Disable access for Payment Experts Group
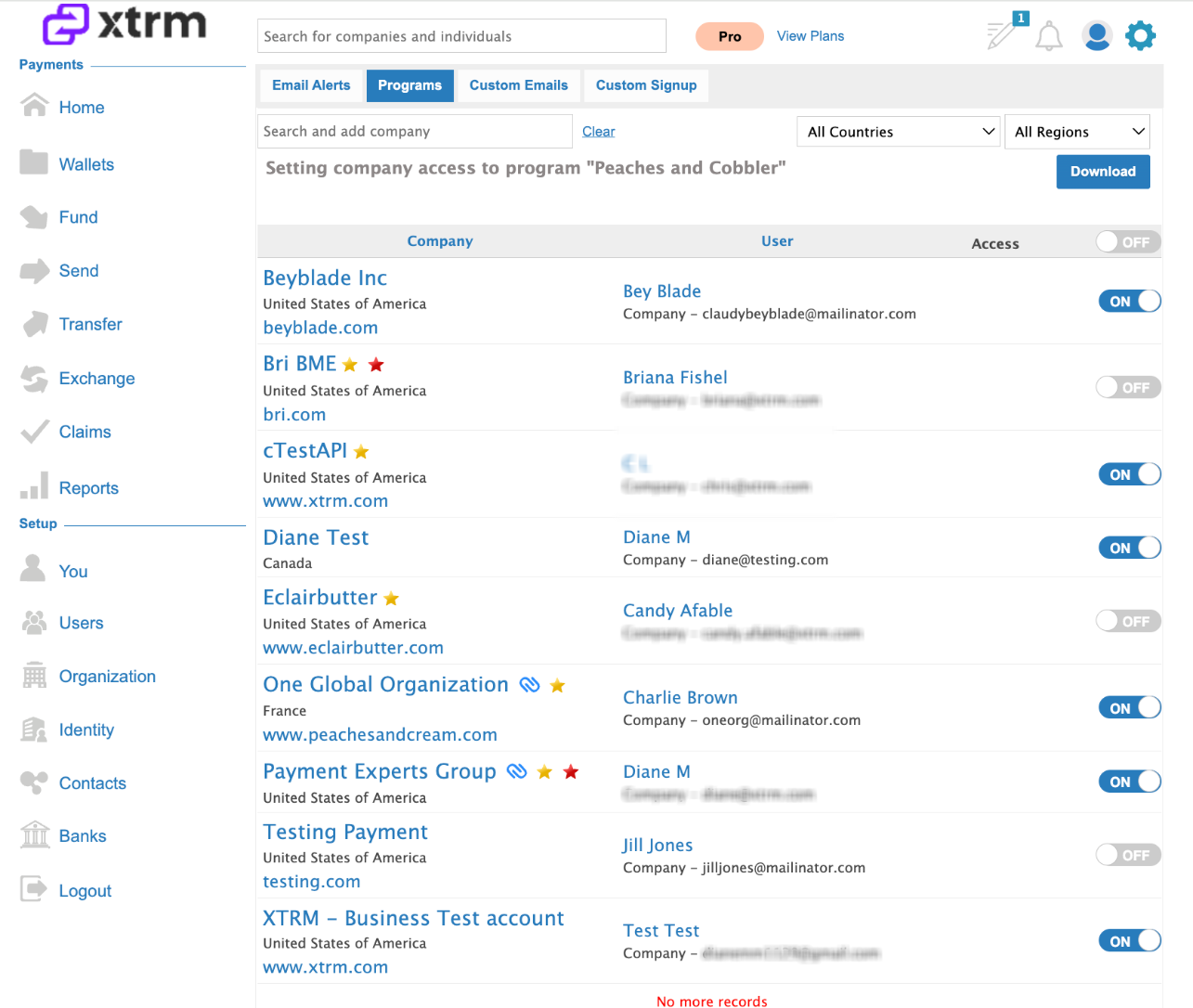Screen dimensions: 1193x1008 [x=1130, y=782]
